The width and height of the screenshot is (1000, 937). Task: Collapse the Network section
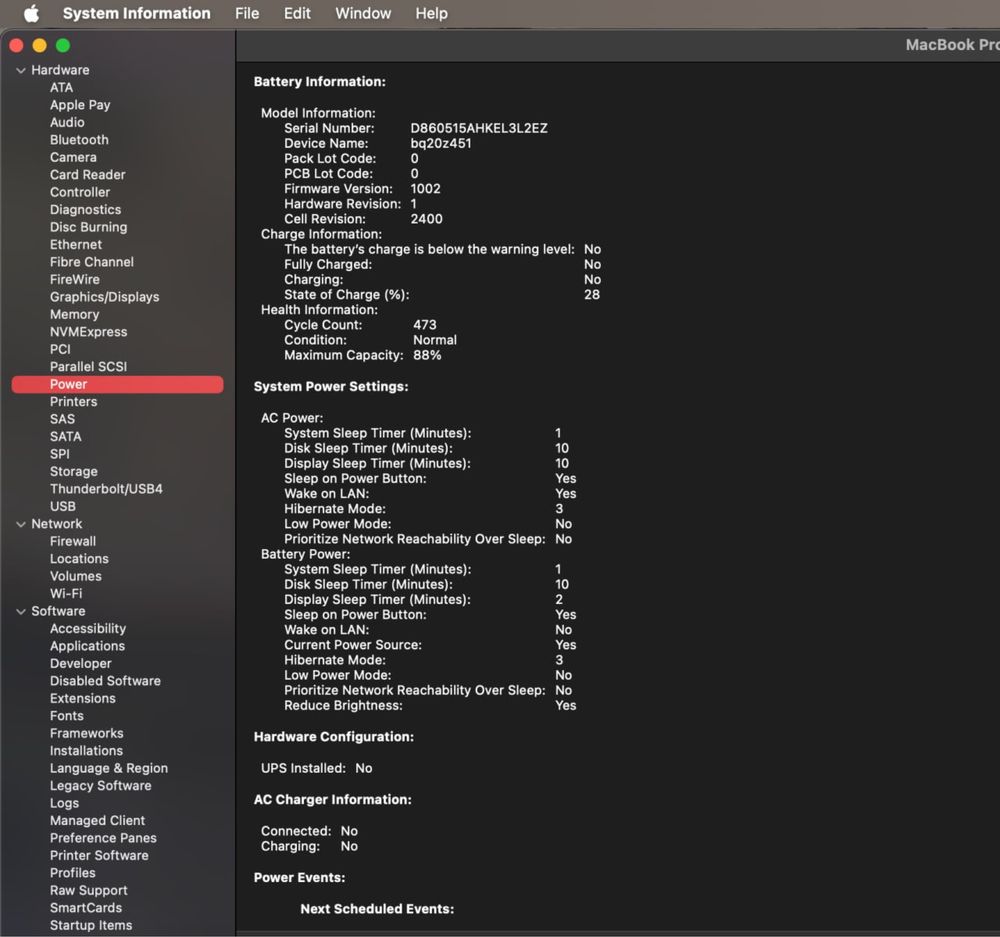[21, 524]
